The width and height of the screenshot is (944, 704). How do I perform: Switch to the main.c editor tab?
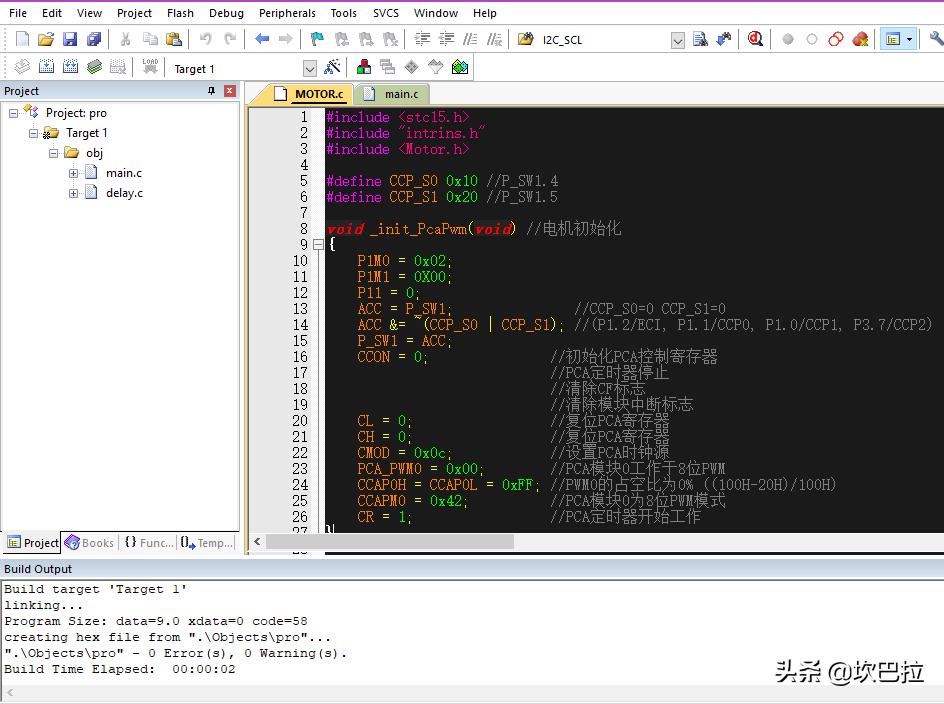pyautogui.click(x=401, y=94)
